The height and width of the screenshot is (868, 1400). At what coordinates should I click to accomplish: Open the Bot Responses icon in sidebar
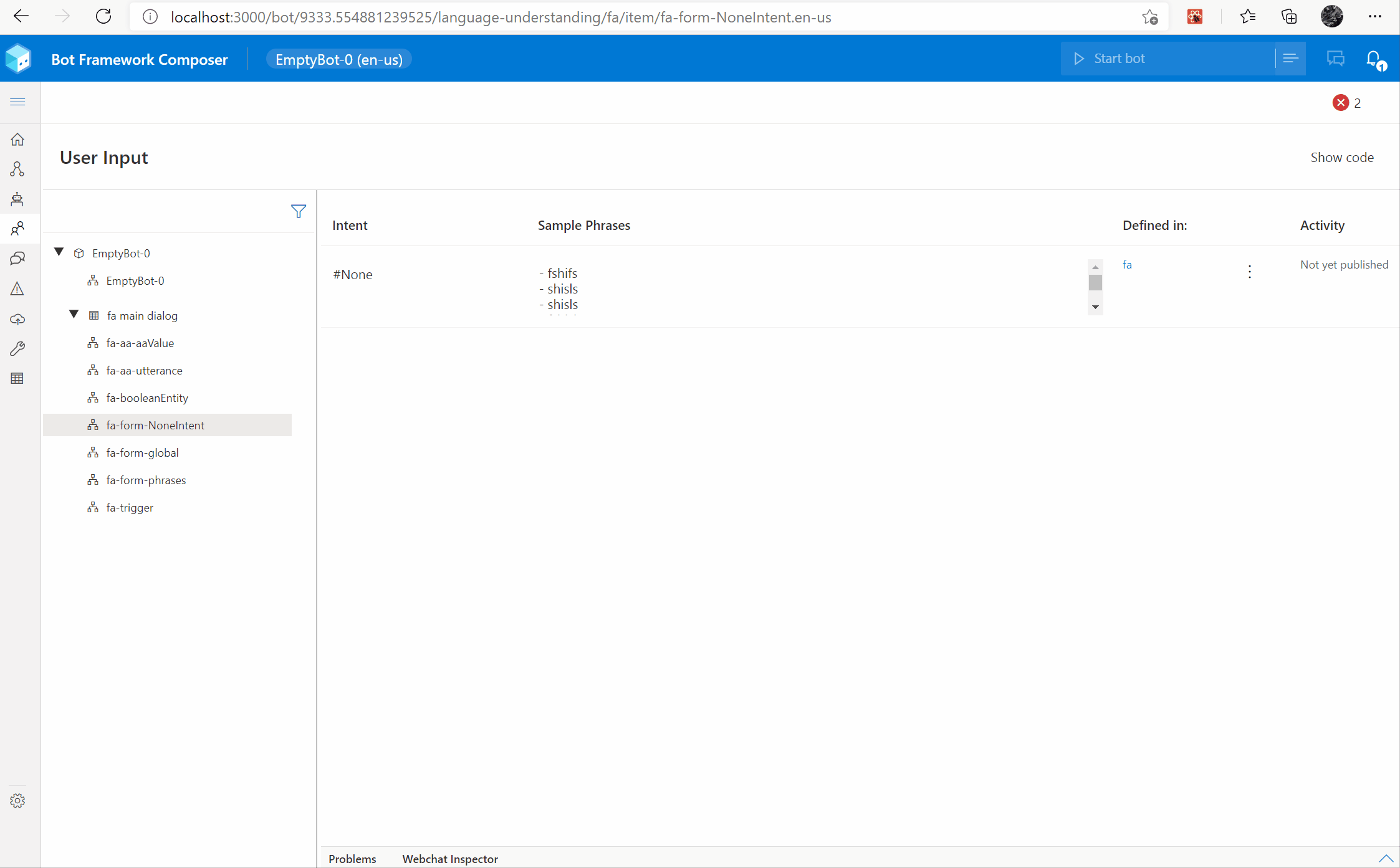[x=17, y=199]
